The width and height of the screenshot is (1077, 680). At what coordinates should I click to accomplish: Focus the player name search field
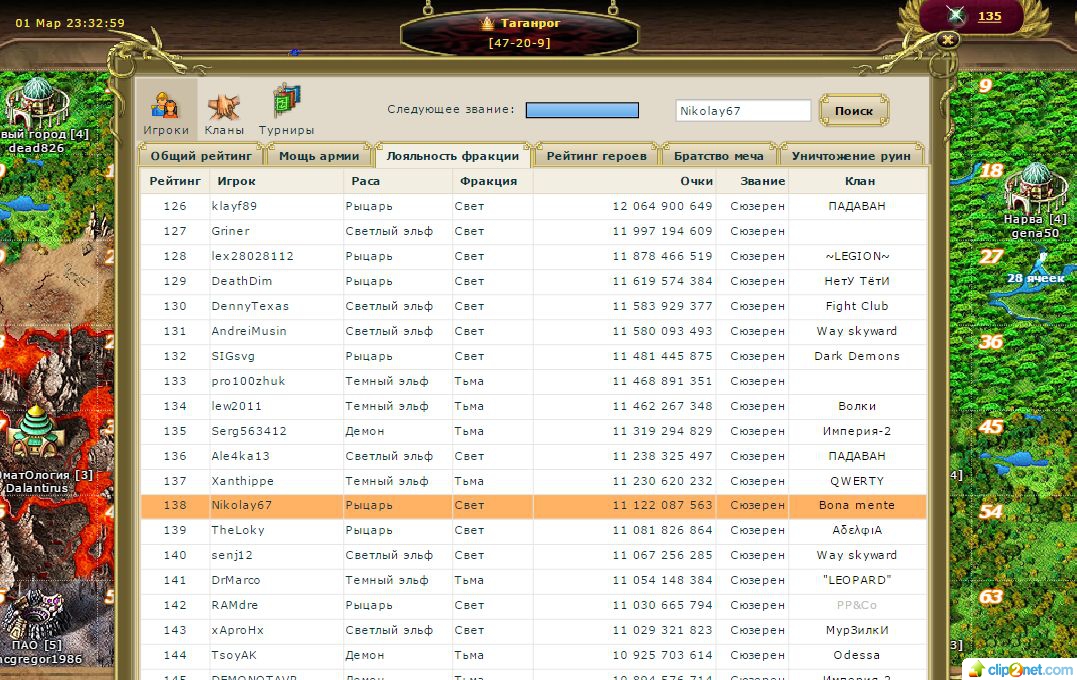[x=742, y=111]
